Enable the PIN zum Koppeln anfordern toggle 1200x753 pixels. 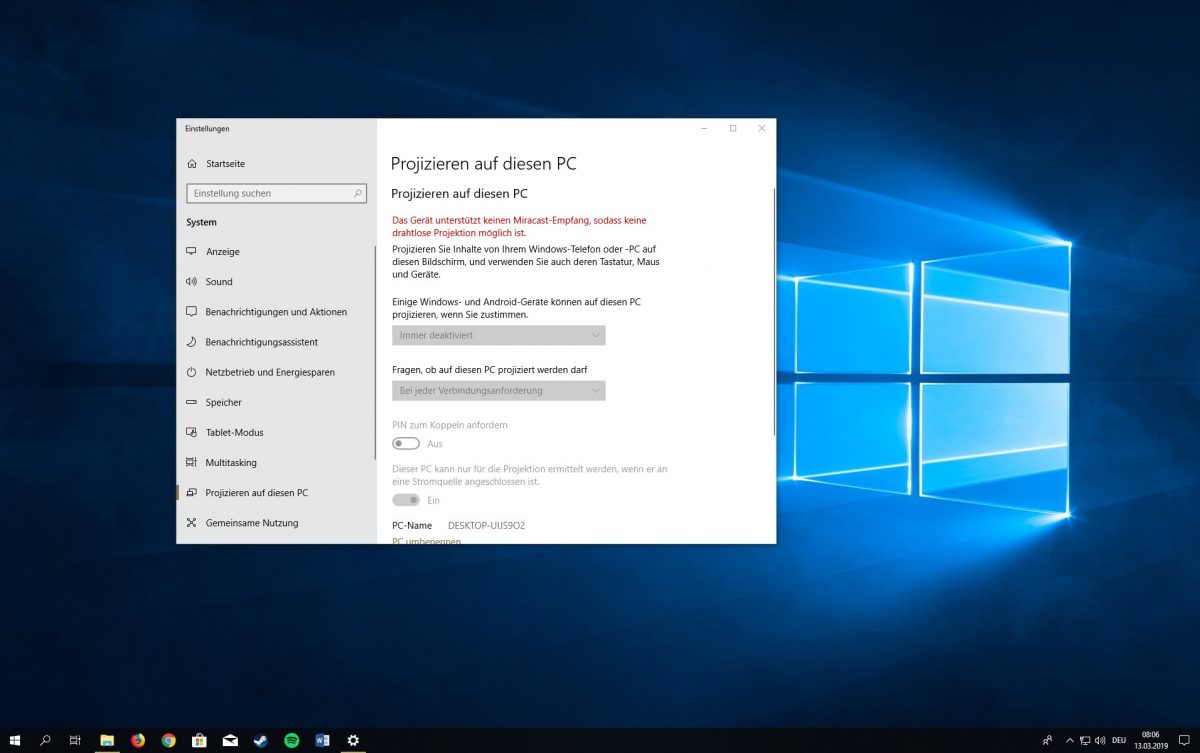(406, 442)
